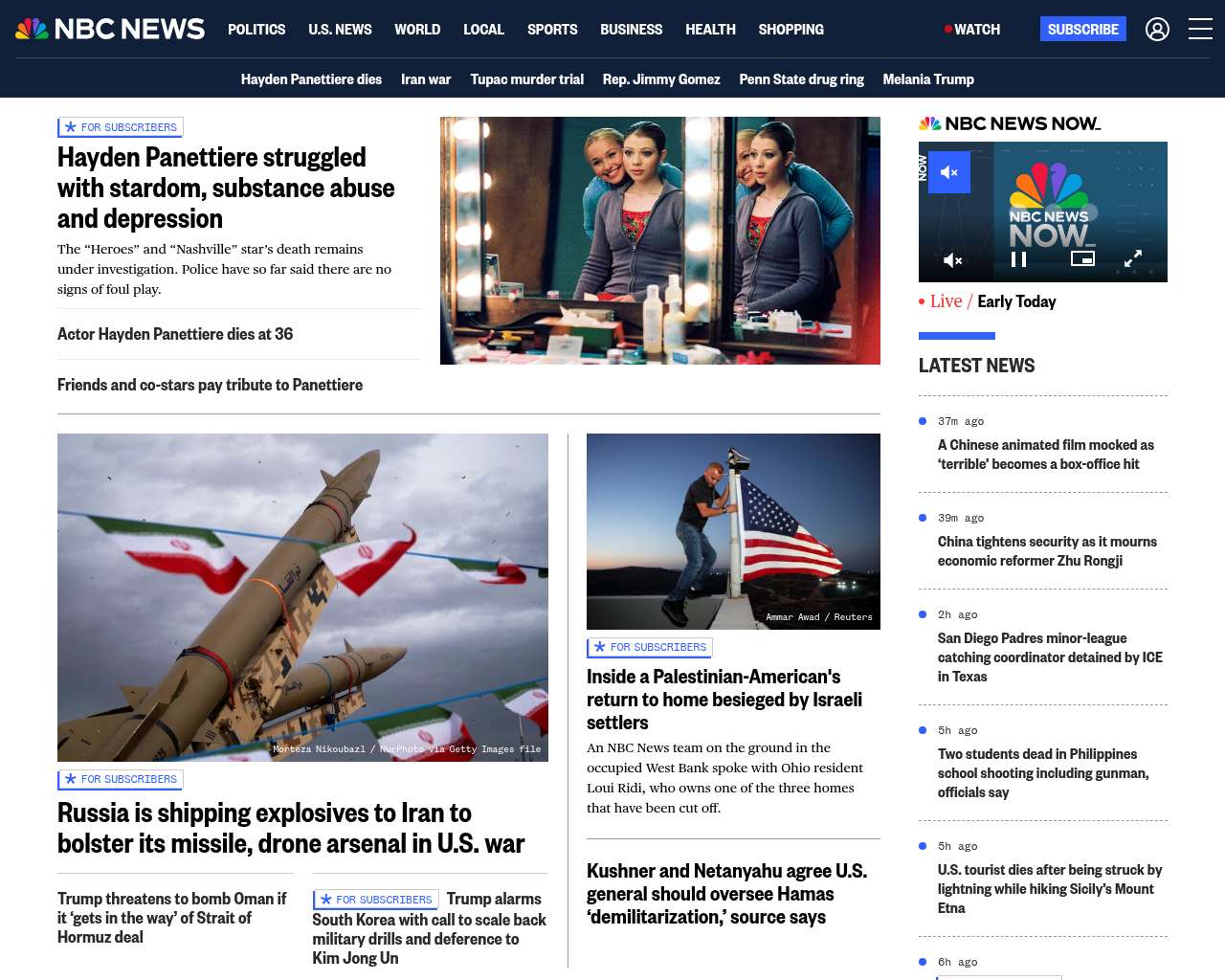Open the Early Today live link

[x=1016, y=301]
